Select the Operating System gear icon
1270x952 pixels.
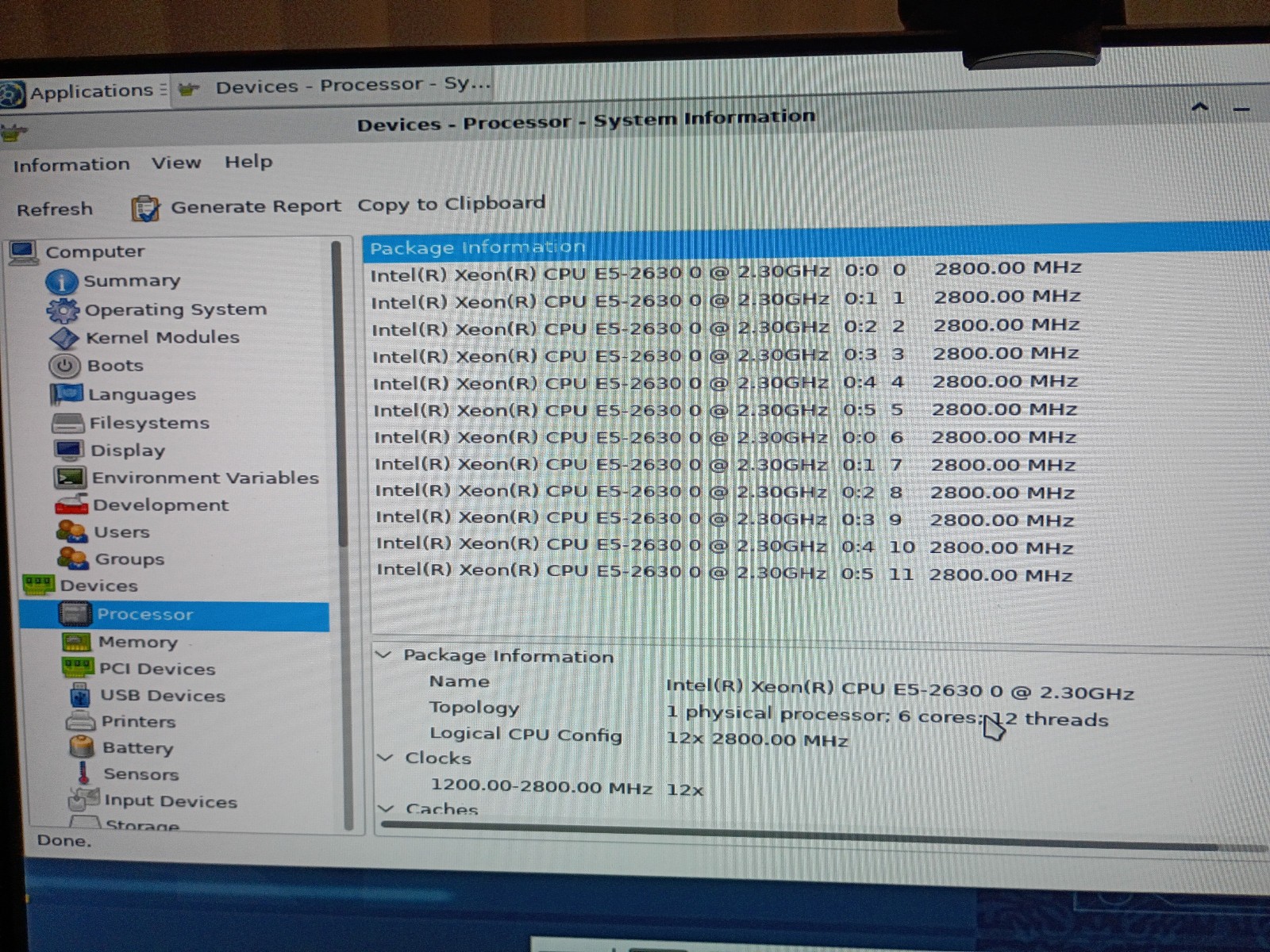pyautogui.click(x=63, y=310)
